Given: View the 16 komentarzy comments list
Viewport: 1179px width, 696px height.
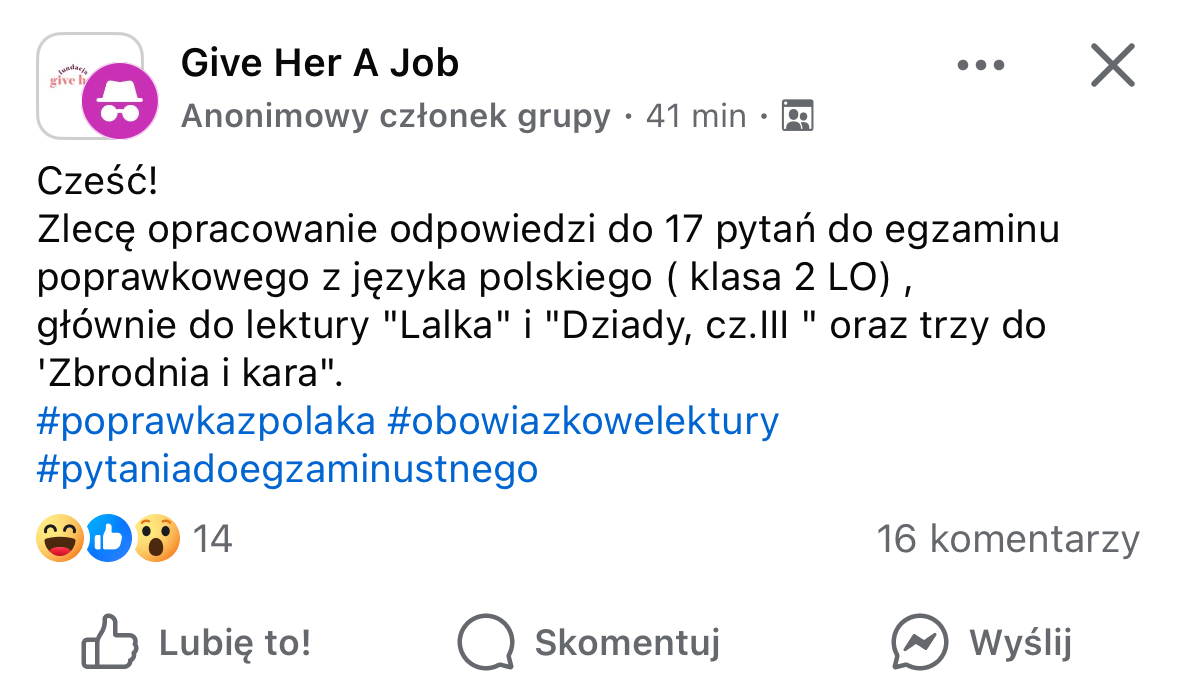Looking at the screenshot, I should point(1008,539).
